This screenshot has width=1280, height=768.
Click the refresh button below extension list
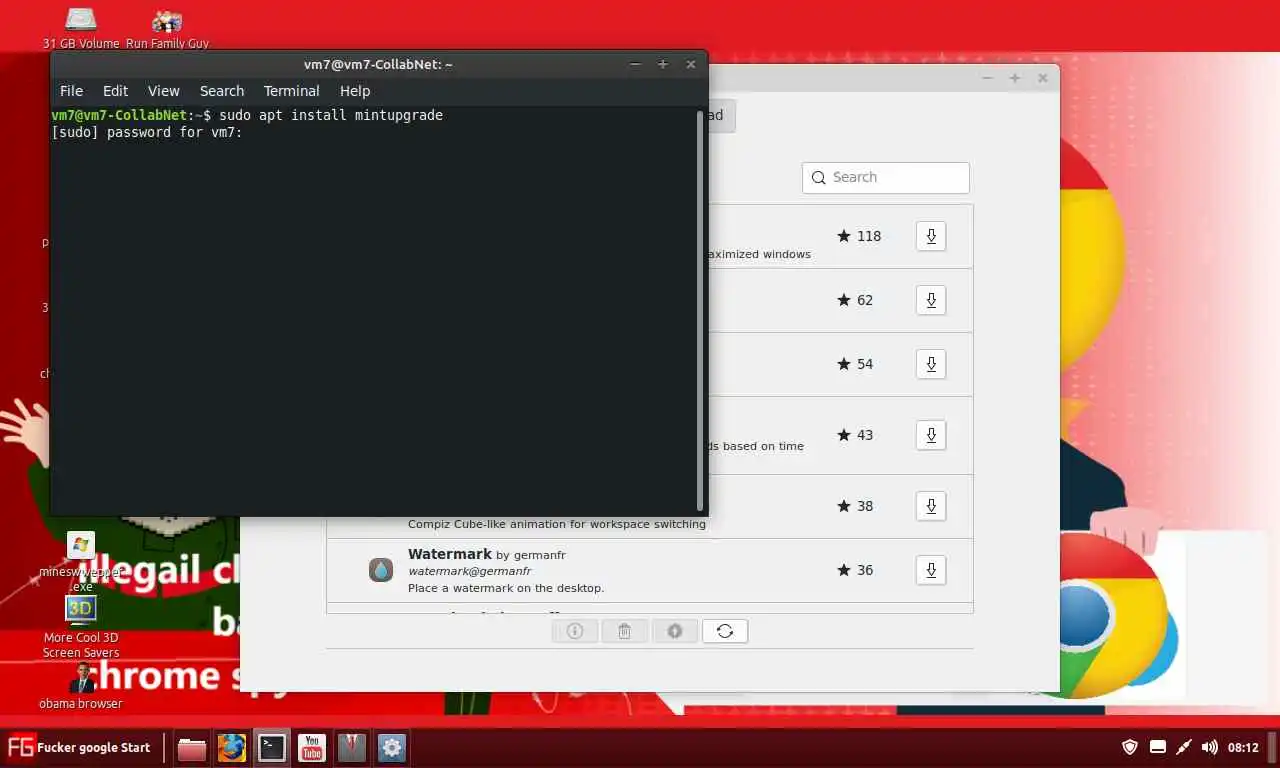[725, 631]
